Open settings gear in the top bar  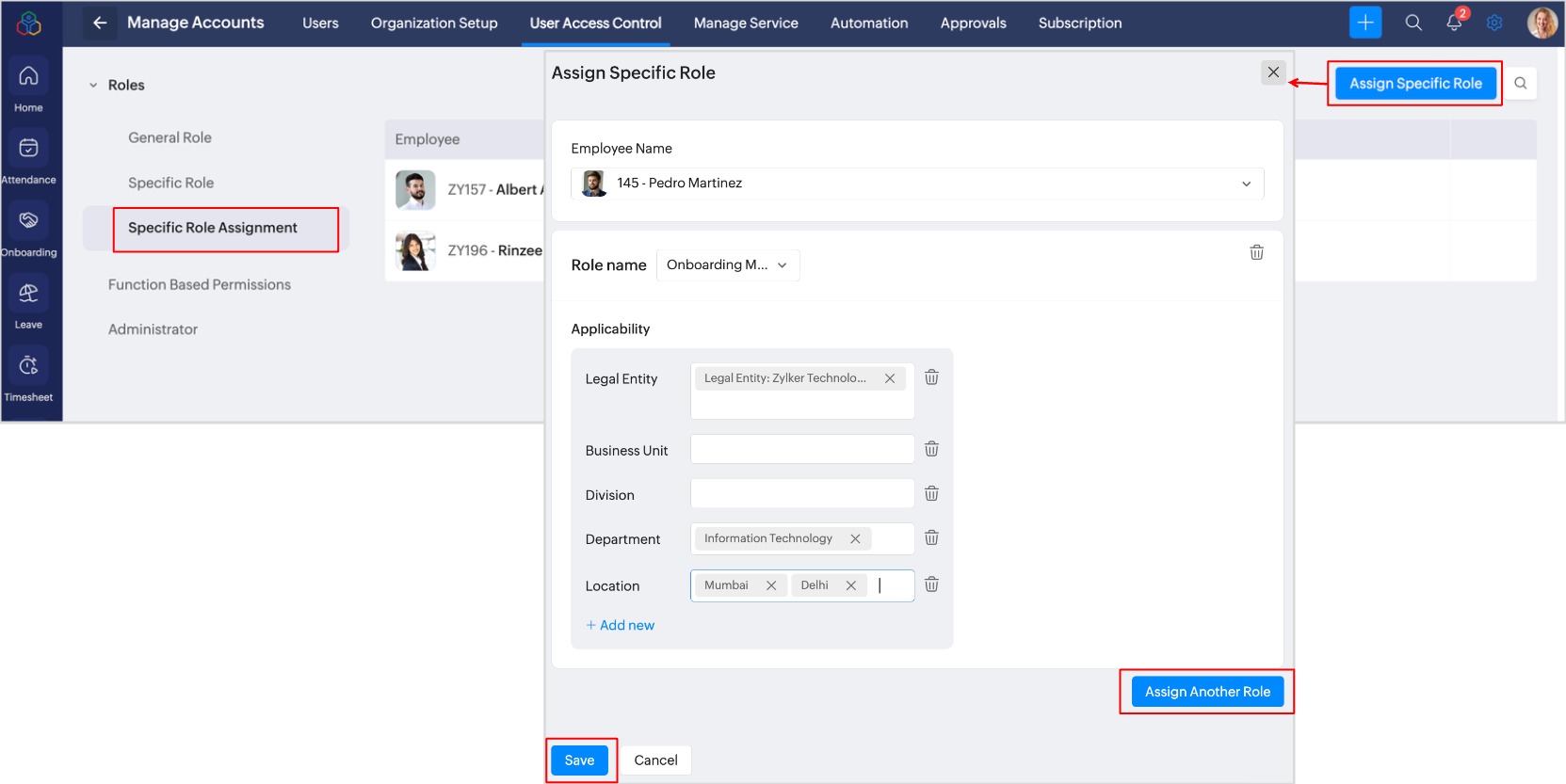coord(1494,23)
